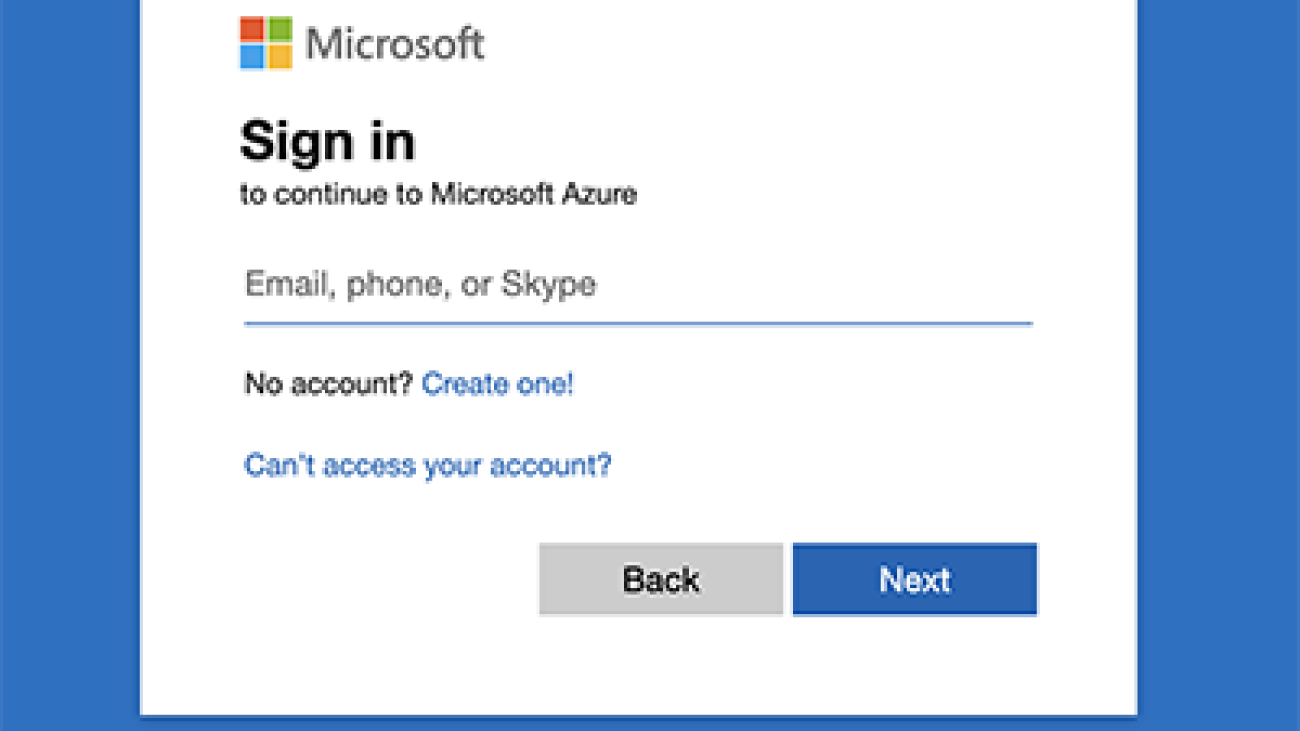Go back with the Back button
This screenshot has height=731, width=1300.
pyautogui.click(x=661, y=579)
